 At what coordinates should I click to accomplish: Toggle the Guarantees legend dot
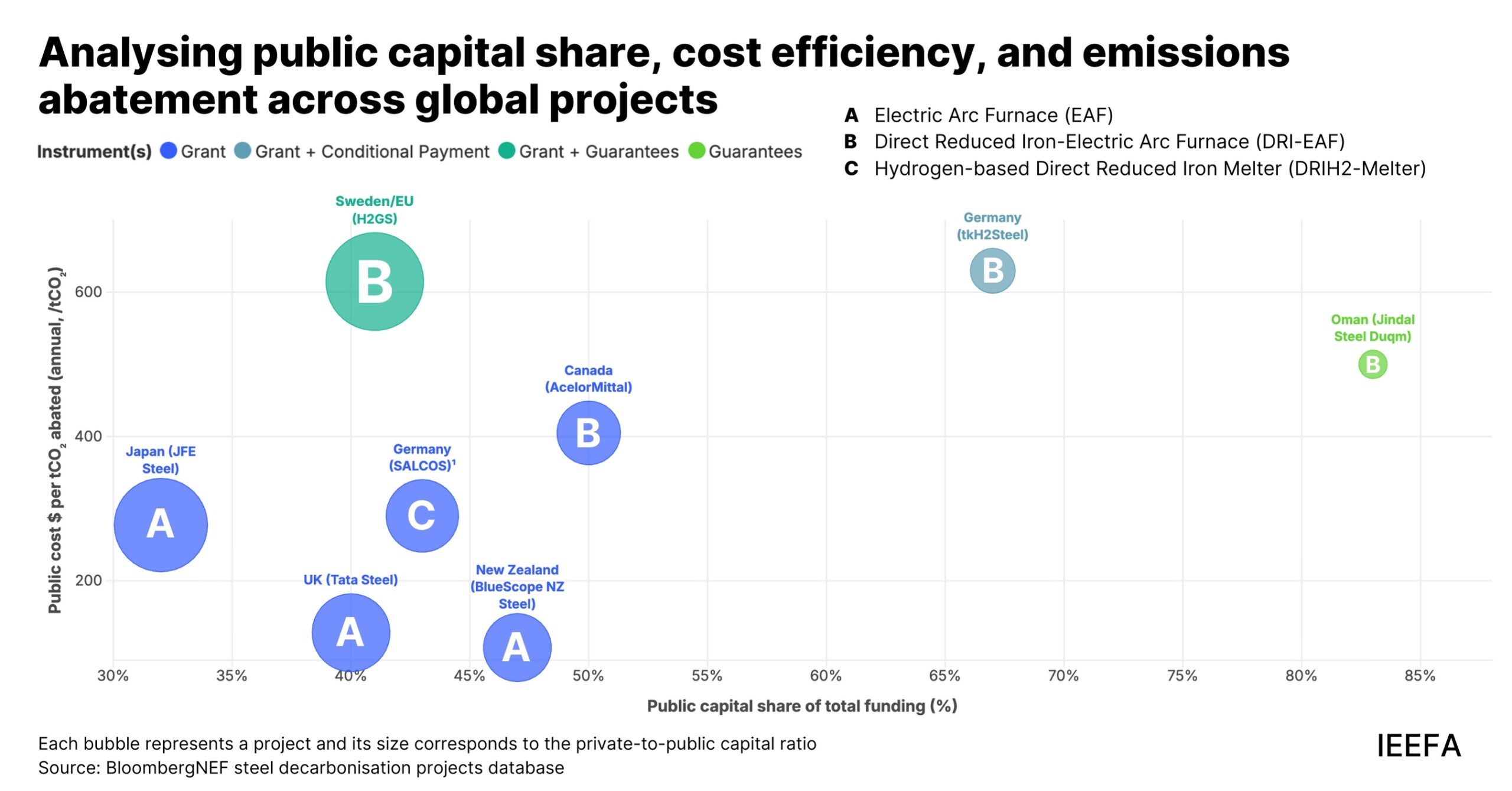coord(697,151)
